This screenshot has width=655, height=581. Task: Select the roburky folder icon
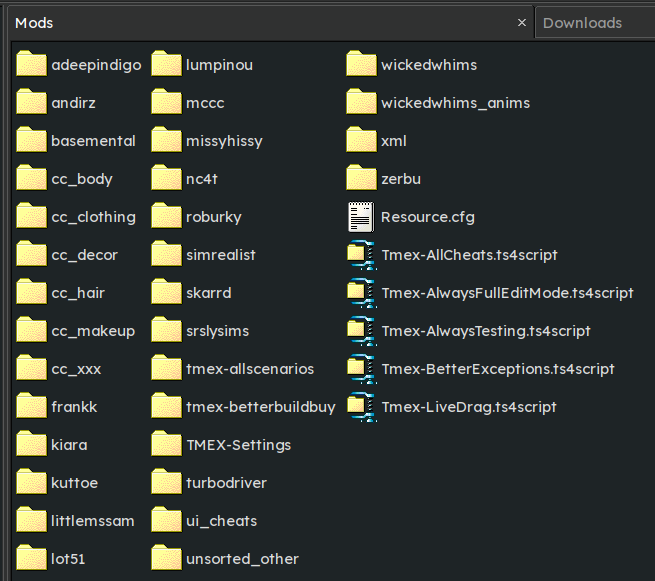[166, 216]
